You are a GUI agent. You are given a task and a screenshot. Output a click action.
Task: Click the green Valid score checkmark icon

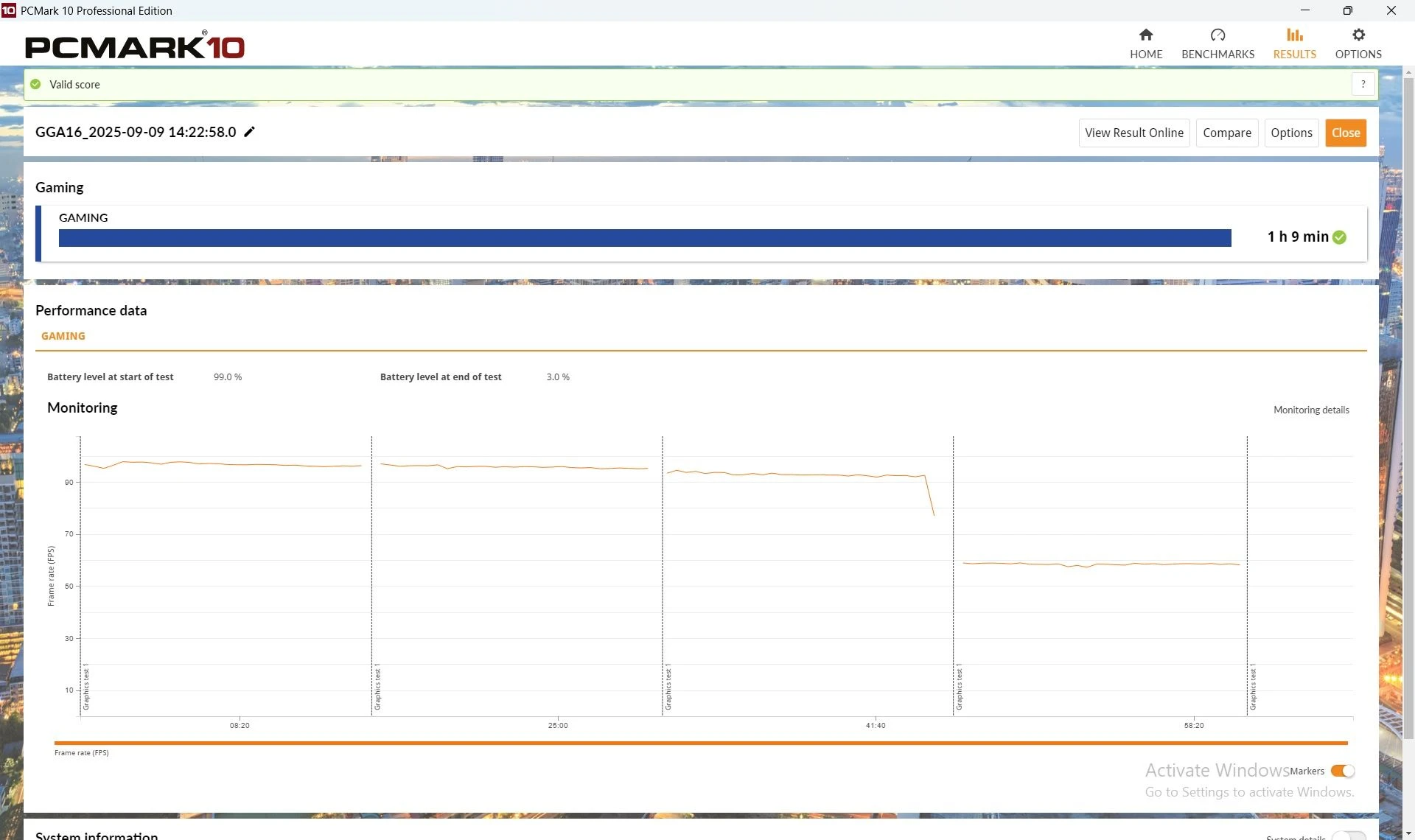(x=35, y=84)
